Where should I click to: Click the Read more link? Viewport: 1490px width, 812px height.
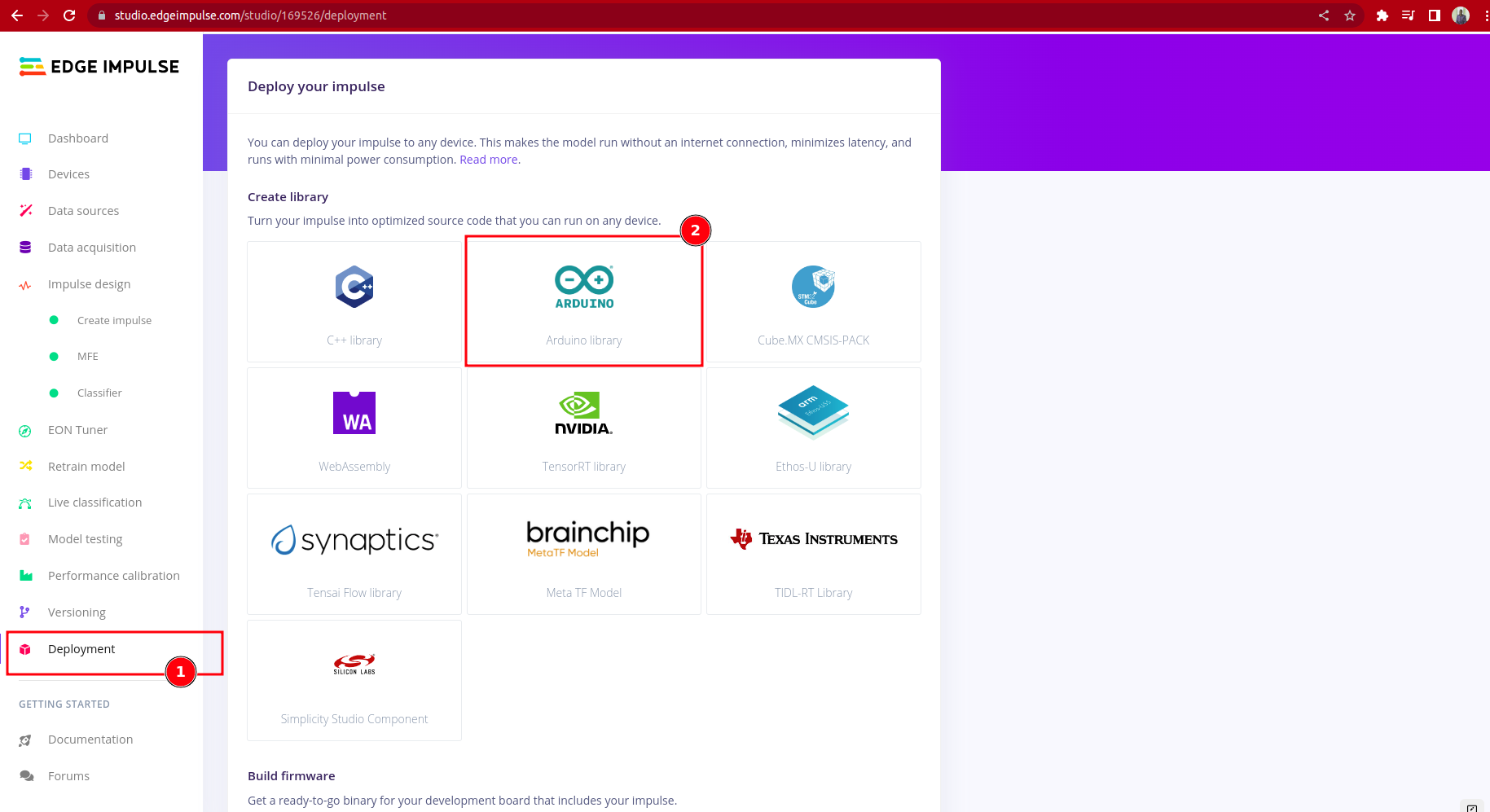pyautogui.click(x=489, y=160)
